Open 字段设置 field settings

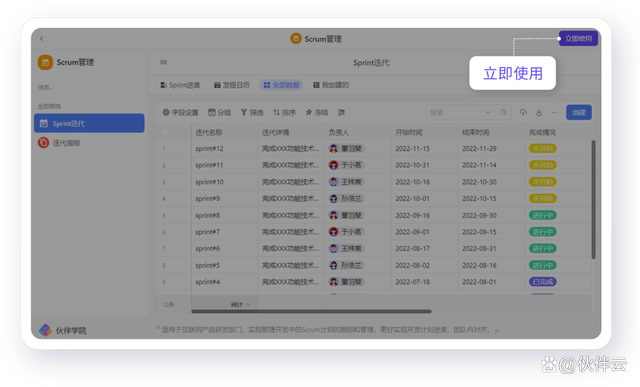(x=180, y=112)
